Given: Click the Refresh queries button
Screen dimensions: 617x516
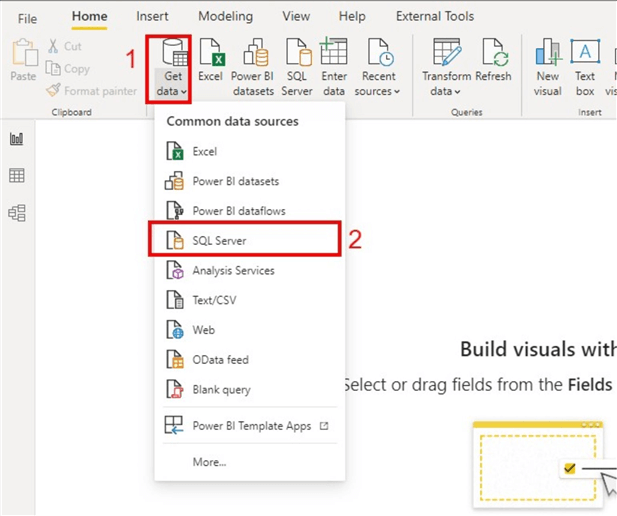Looking at the screenshot, I should (x=493, y=60).
